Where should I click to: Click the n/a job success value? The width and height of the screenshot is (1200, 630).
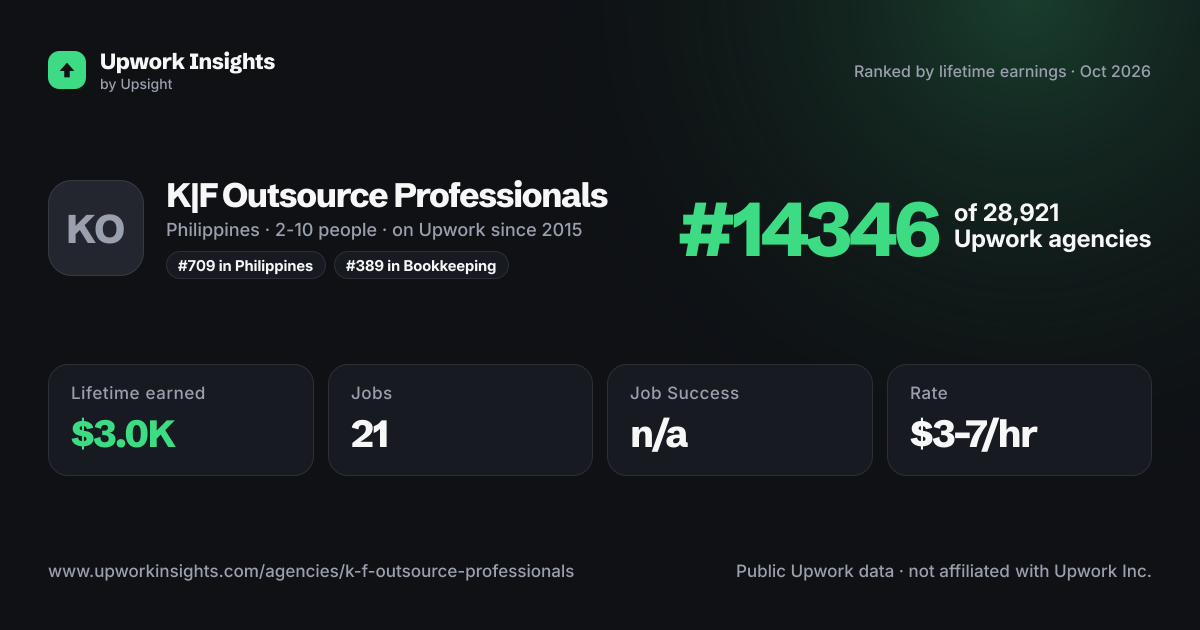(x=659, y=434)
